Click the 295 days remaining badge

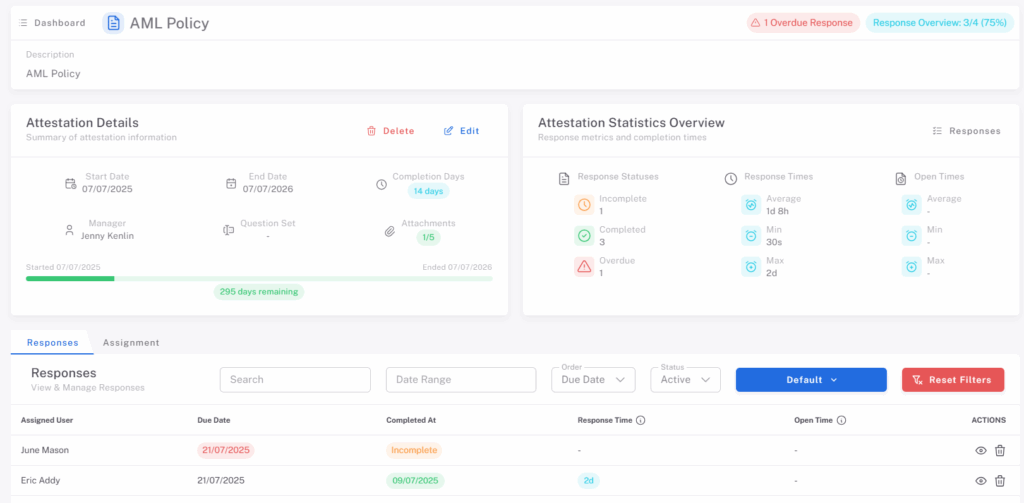[259, 291]
